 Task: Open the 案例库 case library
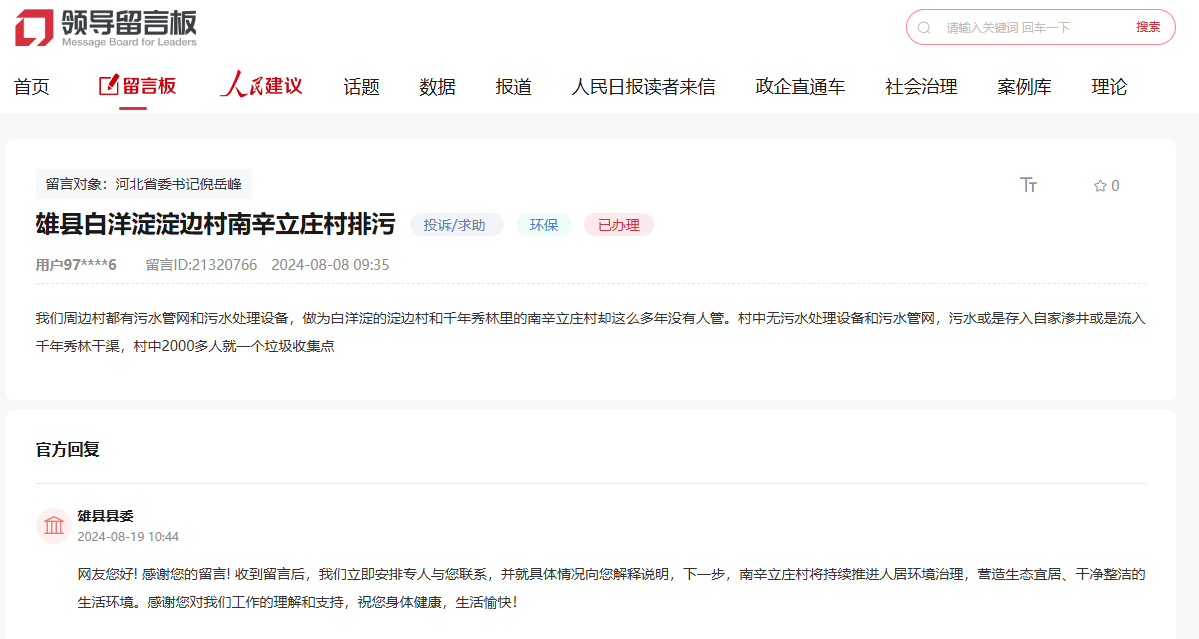[x=1024, y=87]
